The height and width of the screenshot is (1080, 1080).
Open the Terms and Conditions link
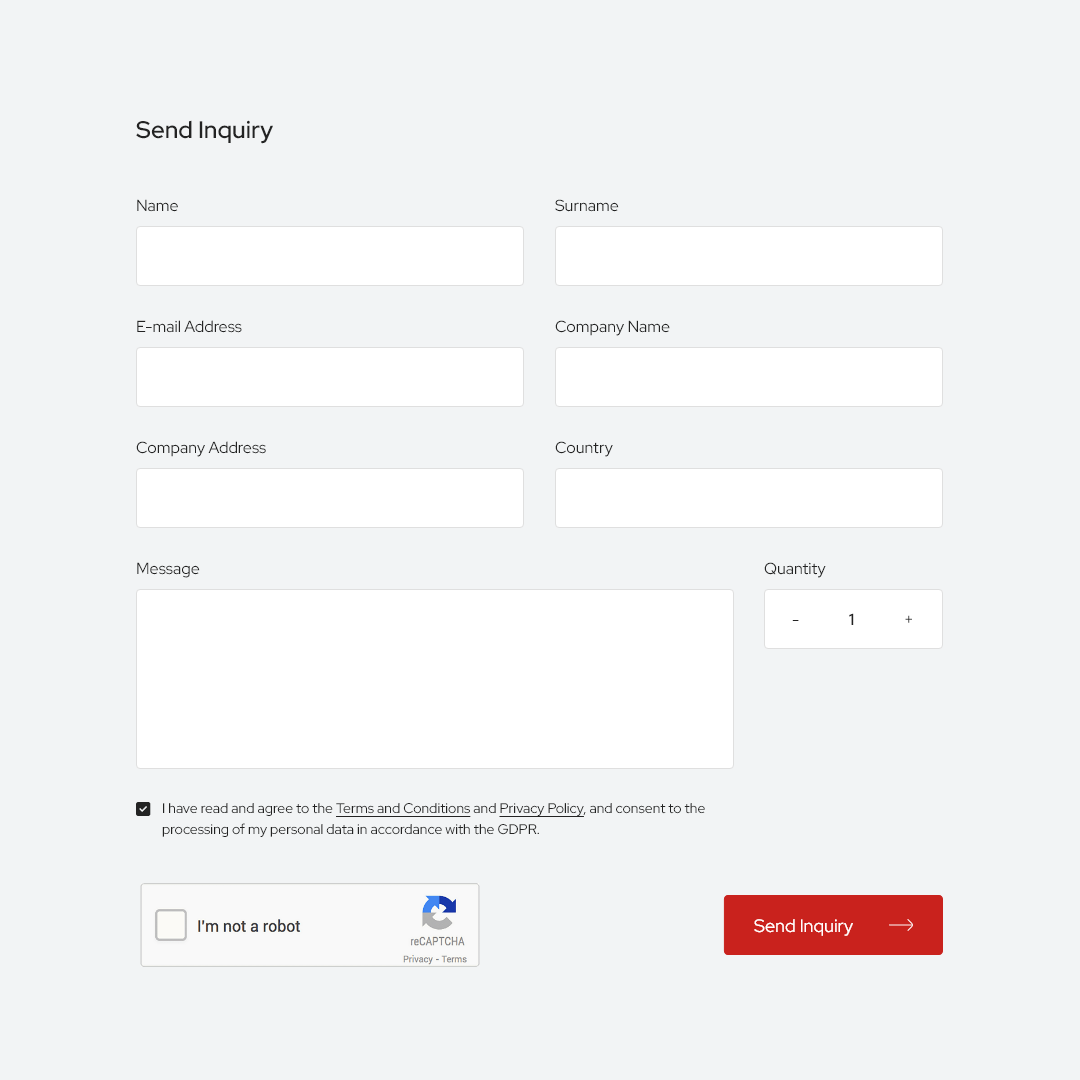tap(403, 808)
